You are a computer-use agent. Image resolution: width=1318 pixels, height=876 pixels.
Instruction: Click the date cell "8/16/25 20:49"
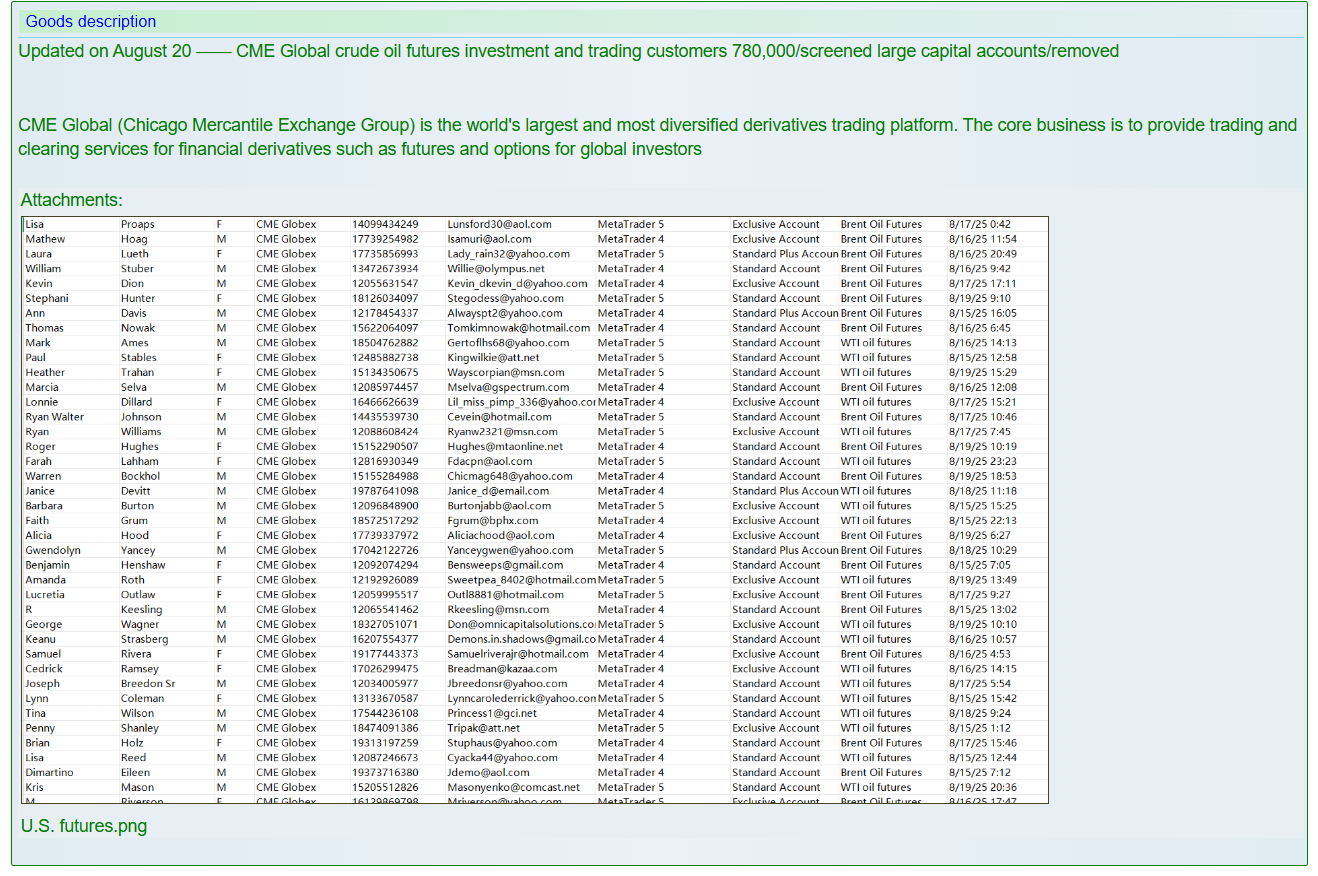[983, 254]
